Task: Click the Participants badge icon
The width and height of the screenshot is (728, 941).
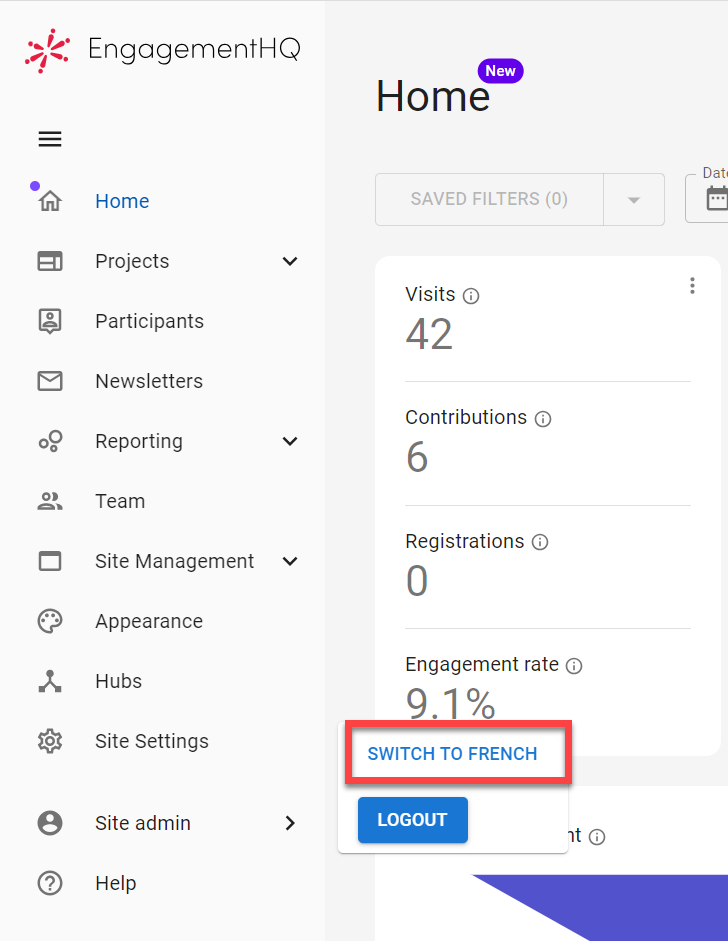Action: [x=50, y=321]
